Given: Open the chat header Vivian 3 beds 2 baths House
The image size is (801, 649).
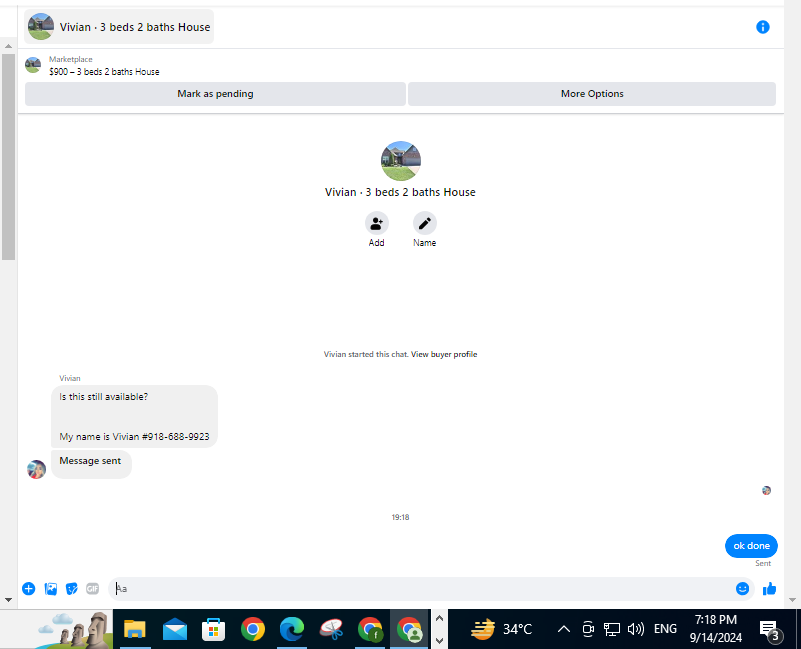Looking at the screenshot, I should [119, 27].
